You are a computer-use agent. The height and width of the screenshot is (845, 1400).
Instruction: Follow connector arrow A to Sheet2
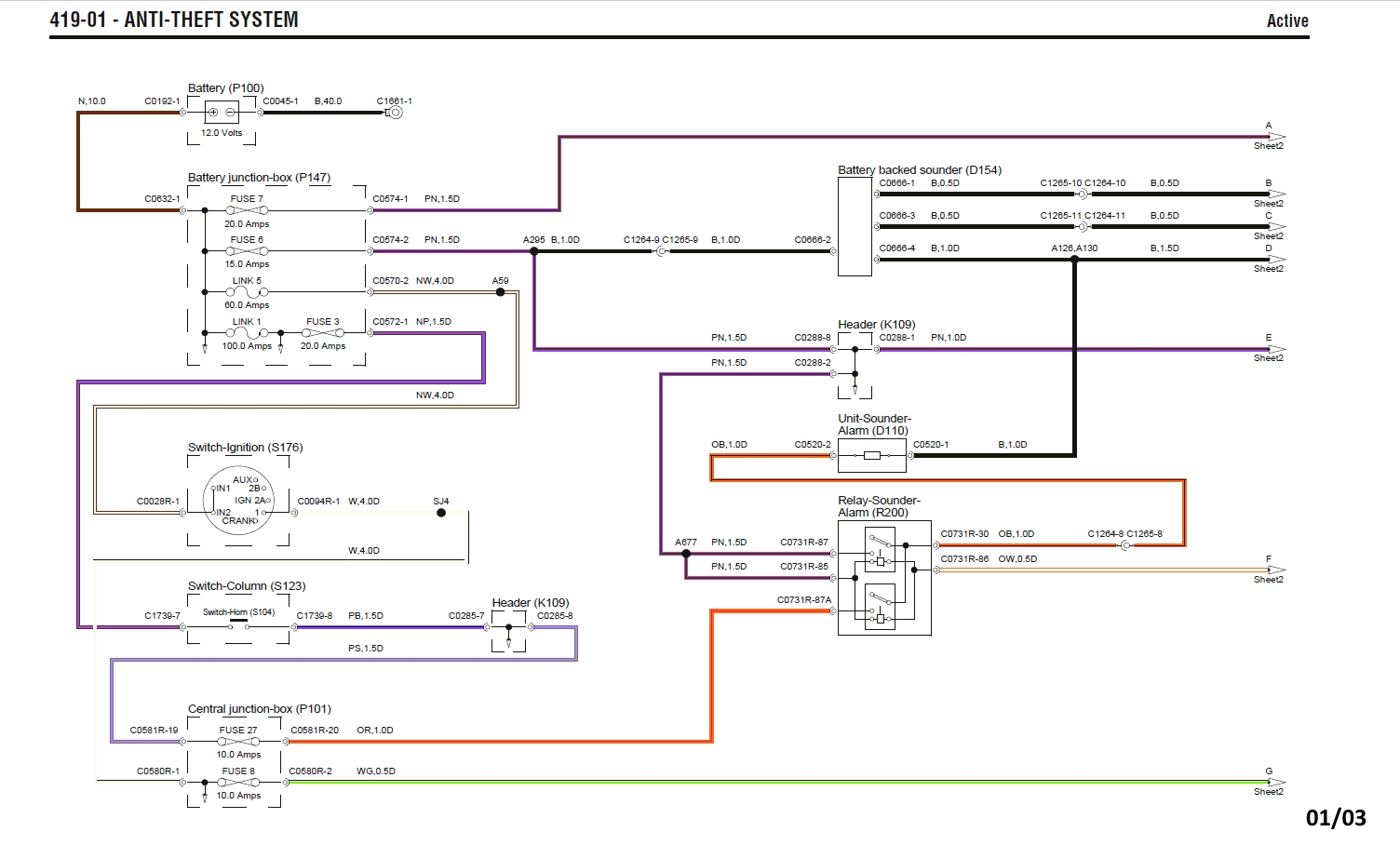point(1274,137)
